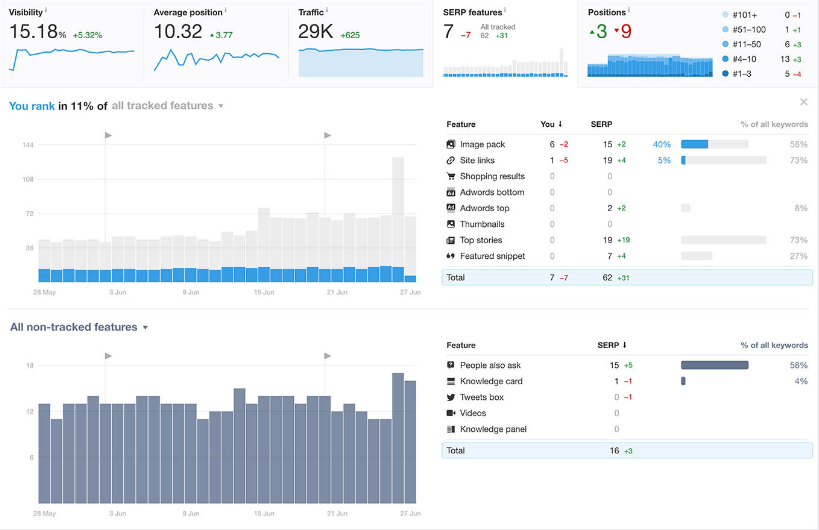Screen dimensions: 819x530
Task: Click the 3 Jun flag marker on tracked chart
Action: pos(107,134)
